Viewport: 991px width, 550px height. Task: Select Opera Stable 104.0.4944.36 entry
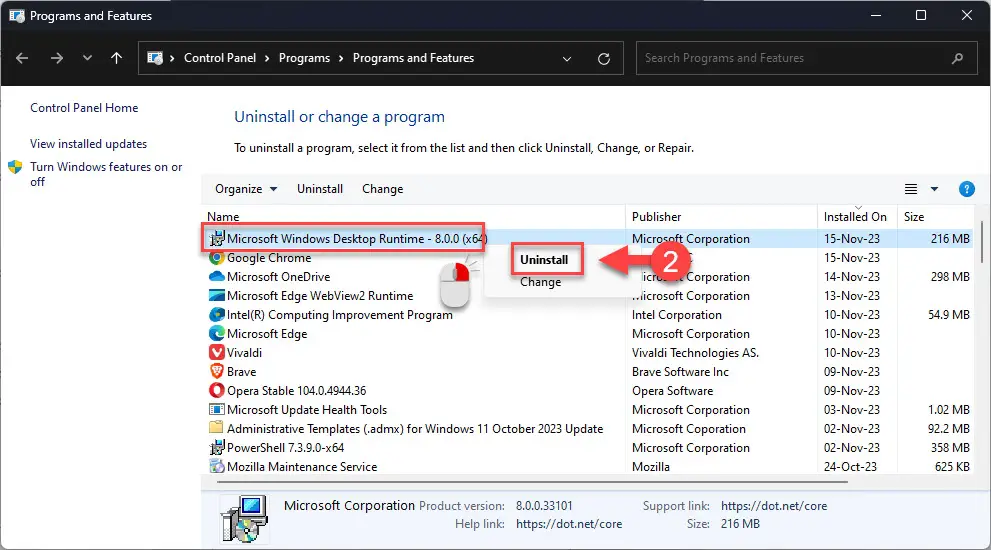tap(296, 391)
